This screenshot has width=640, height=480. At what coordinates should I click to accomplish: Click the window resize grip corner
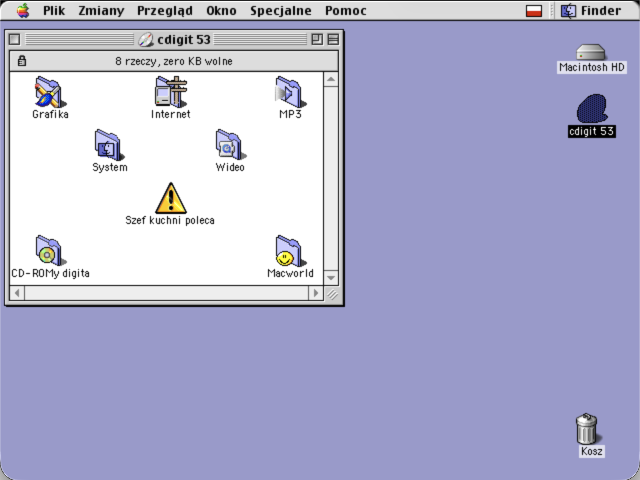coord(332,293)
